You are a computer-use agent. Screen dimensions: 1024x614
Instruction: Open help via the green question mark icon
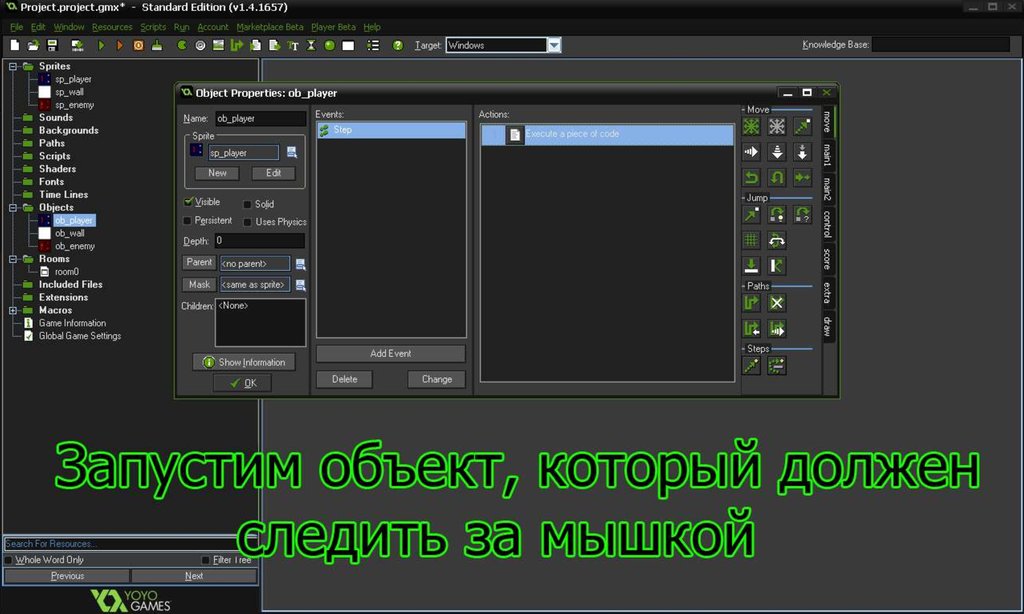point(398,45)
